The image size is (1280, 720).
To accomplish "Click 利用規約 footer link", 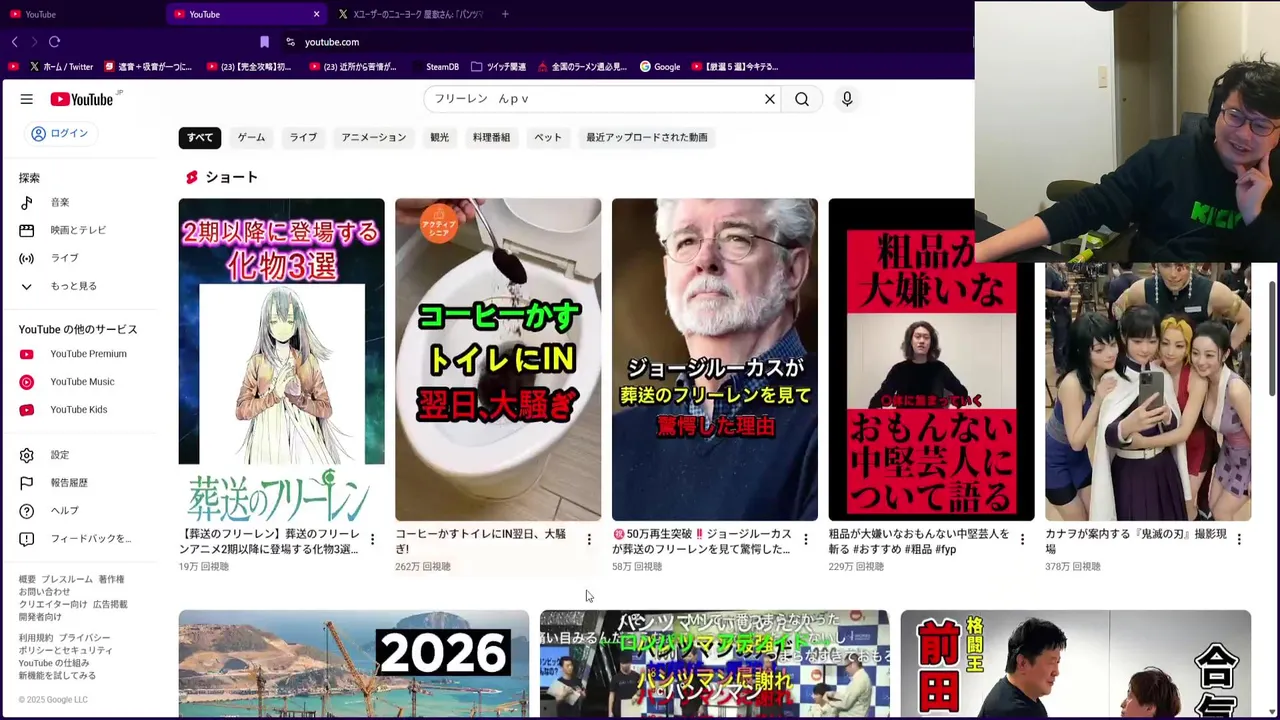I will [35, 638].
